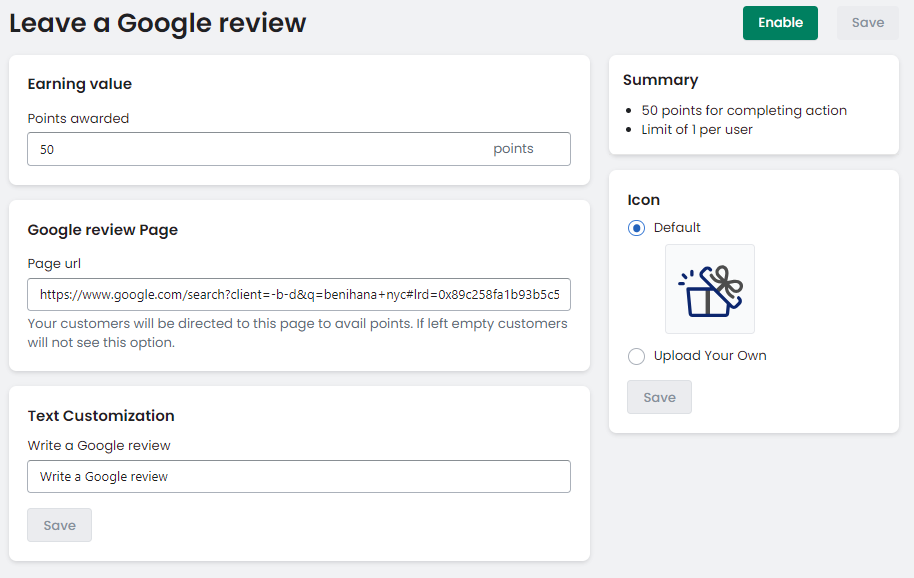This screenshot has height=578, width=914.
Task: Click the Page url text field
Action: [298, 295]
